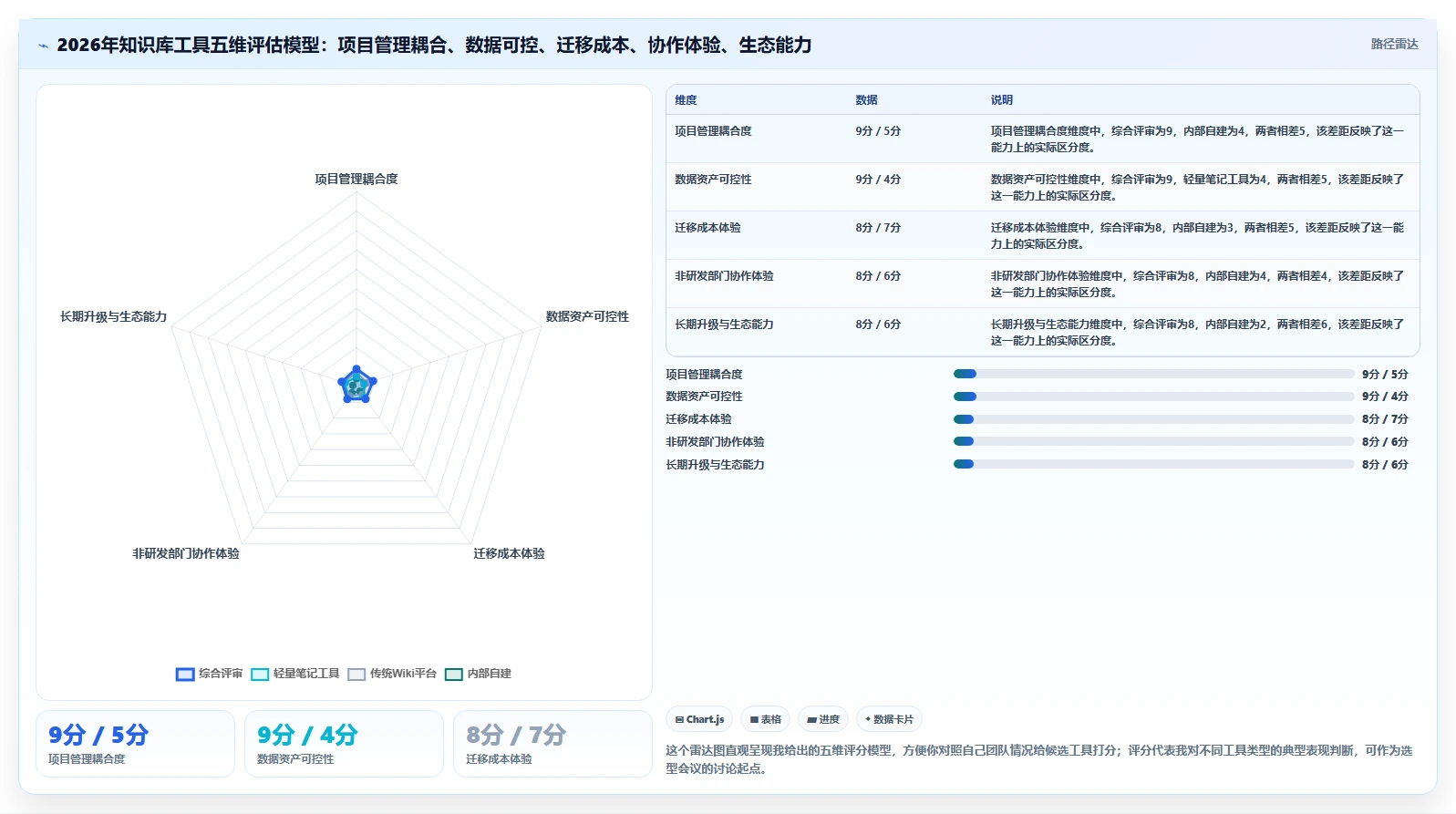Click 9分 / 4分 value in table
This screenshot has height=814, width=1456.
(x=878, y=180)
